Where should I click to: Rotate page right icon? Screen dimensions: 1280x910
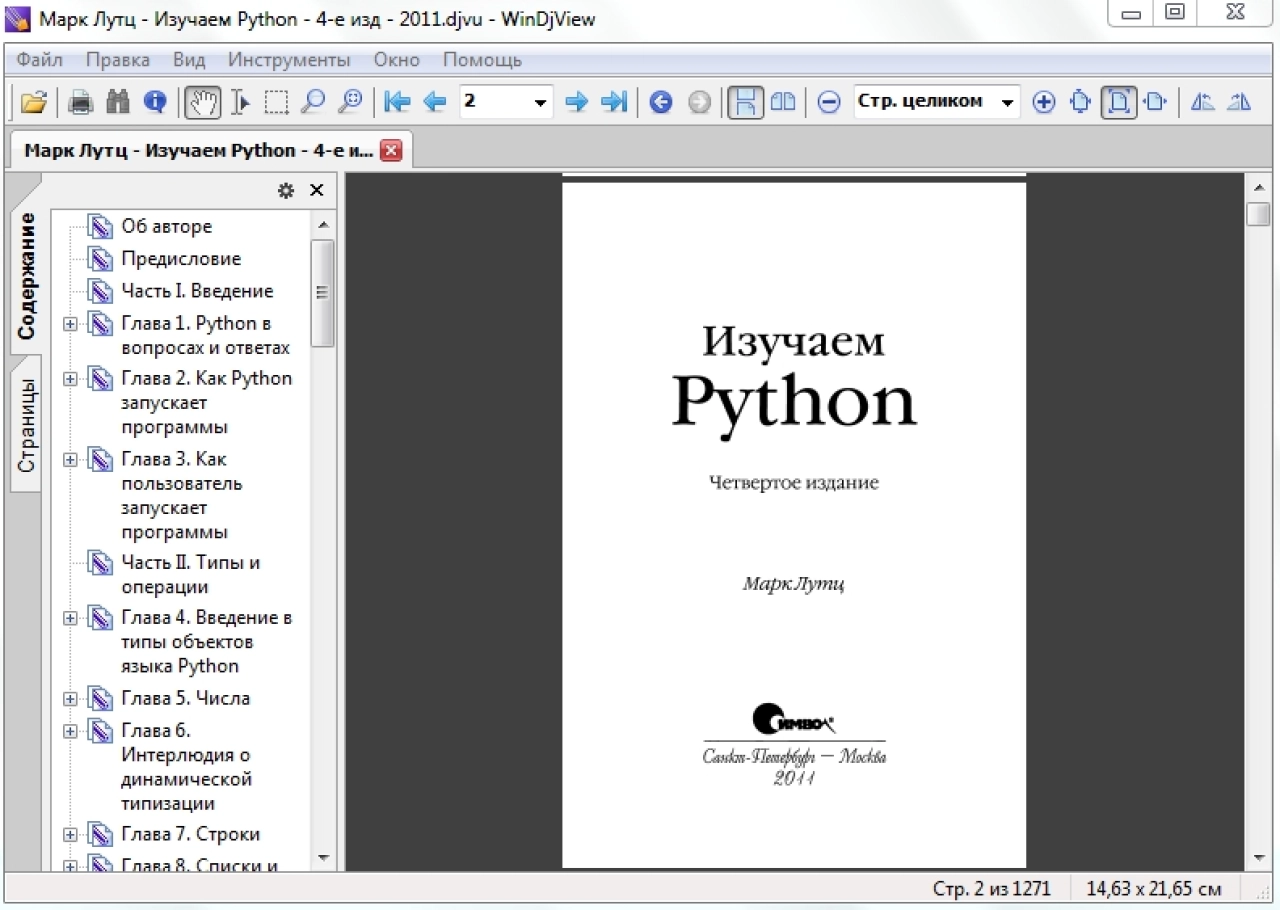coord(1239,101)
